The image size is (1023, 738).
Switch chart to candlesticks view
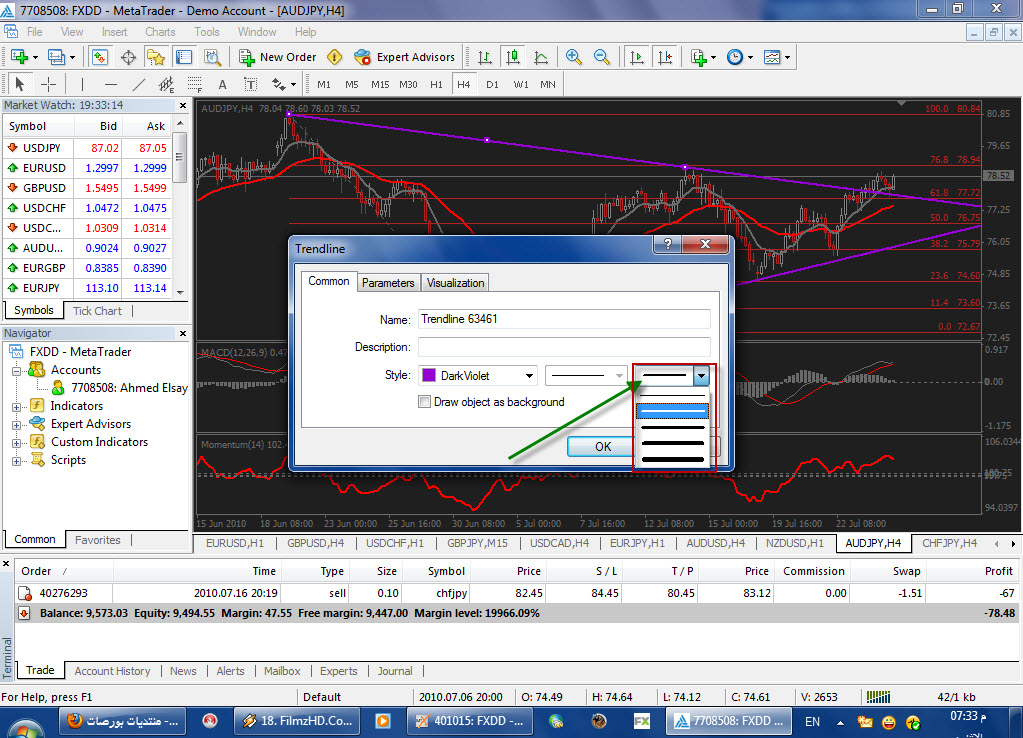[513, 57]
